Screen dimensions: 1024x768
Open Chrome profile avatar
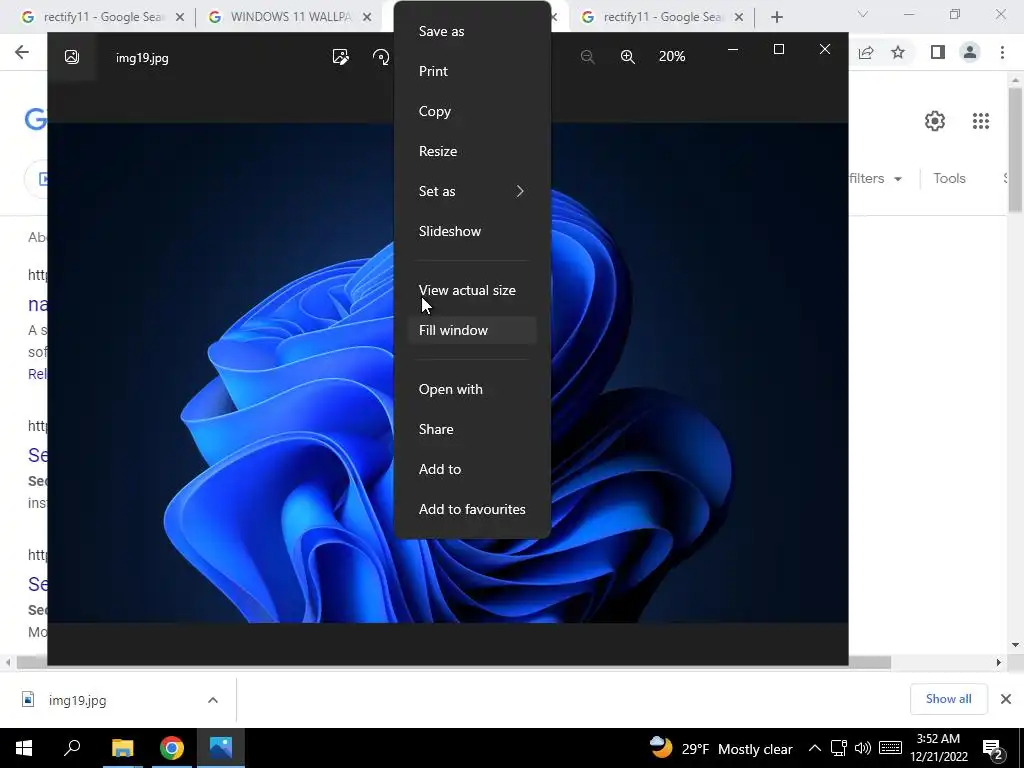click(x=970, y=52)
